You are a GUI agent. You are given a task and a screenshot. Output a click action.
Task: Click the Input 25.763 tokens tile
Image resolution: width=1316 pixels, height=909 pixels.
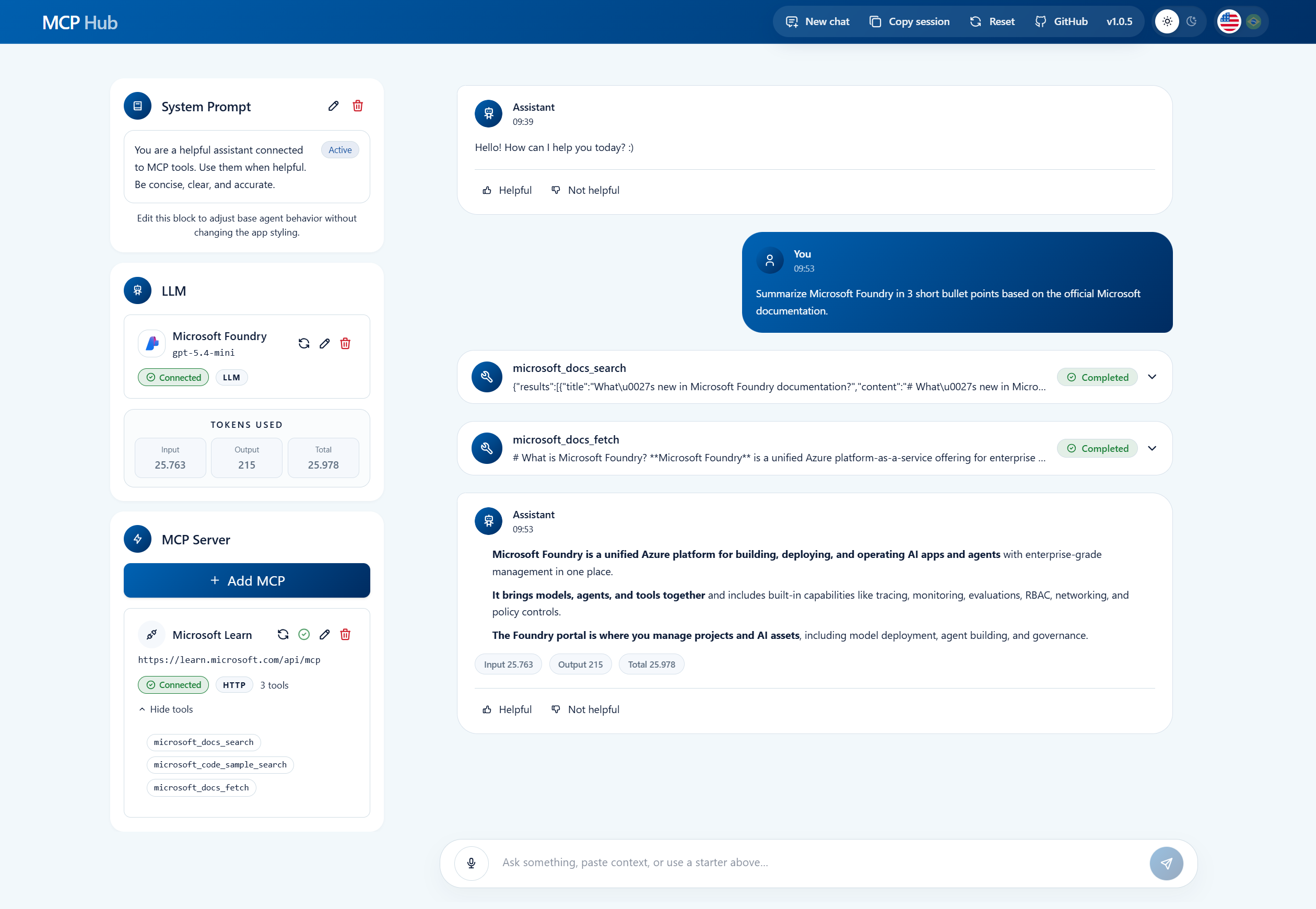[170, 457]
